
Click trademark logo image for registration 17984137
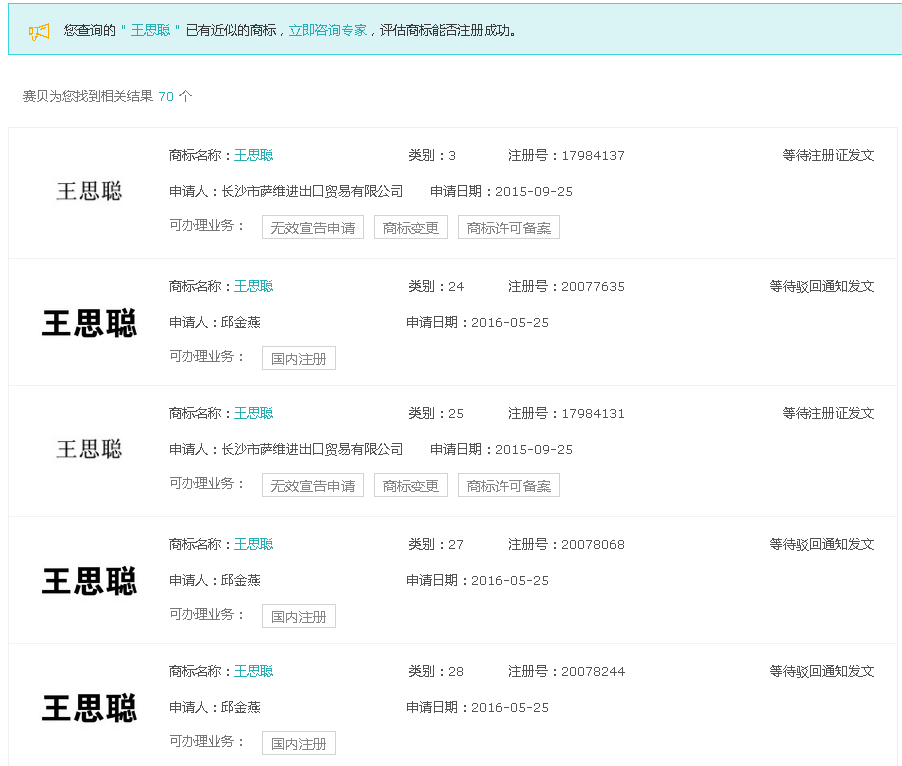[x=89, y=192]
